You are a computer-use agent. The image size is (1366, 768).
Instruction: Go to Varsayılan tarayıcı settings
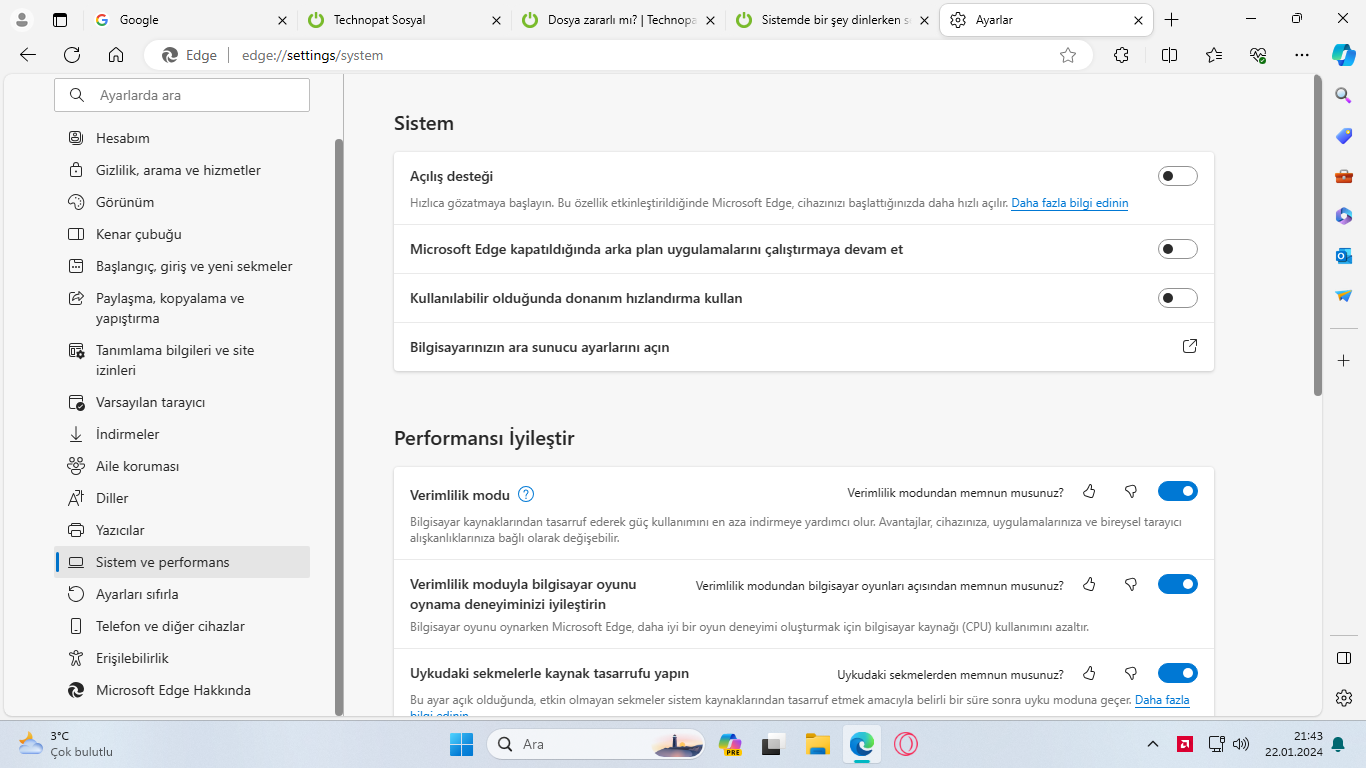[x=182, y=402]
